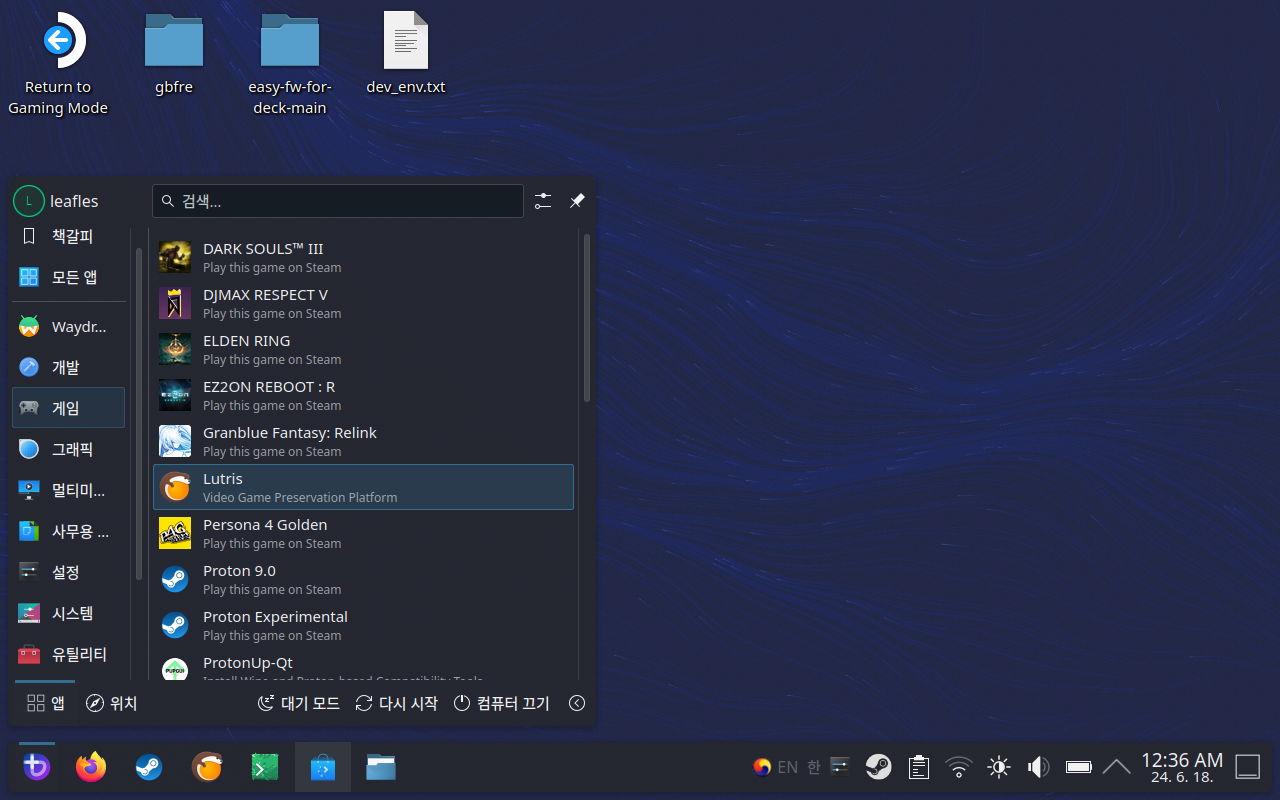Select the 그래픽 graphics category
This screenshot has width=1280, height=800.
[69, 449]
